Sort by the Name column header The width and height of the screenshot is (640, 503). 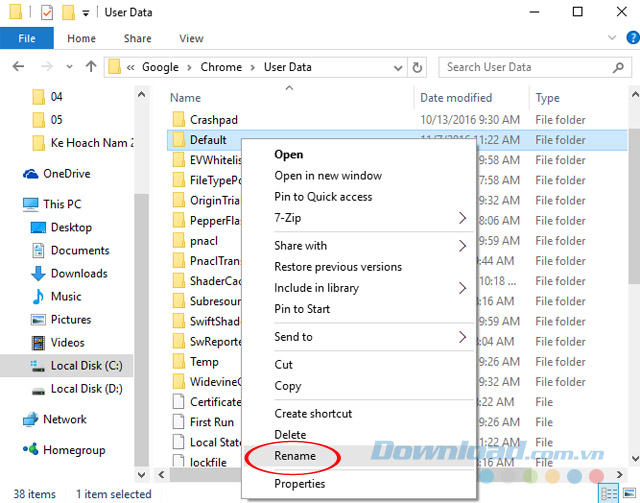coord(185,98)
